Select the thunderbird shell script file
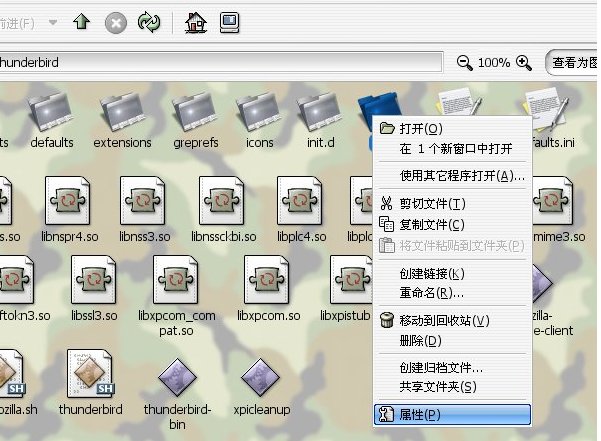Viewport: 601px width, 441px height. coord(90,382)
